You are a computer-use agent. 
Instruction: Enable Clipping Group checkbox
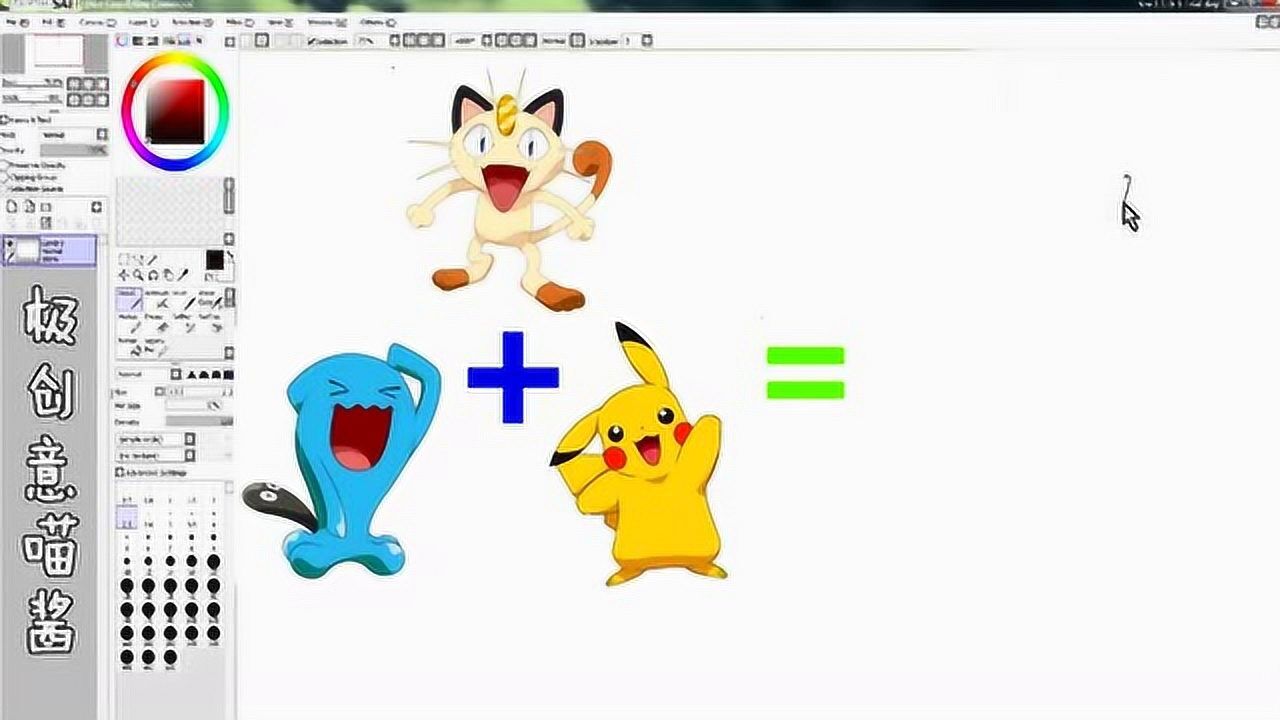[x=4, y=177]
